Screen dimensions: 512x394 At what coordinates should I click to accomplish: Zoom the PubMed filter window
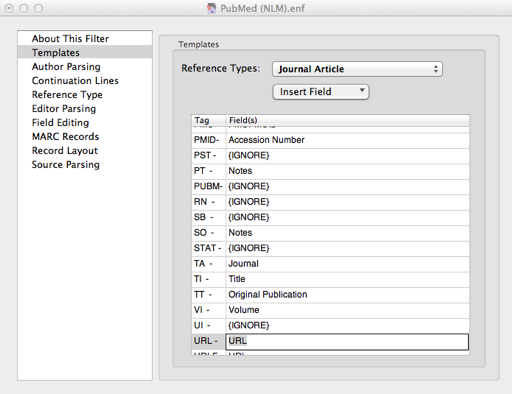click(x=39, y=8)
